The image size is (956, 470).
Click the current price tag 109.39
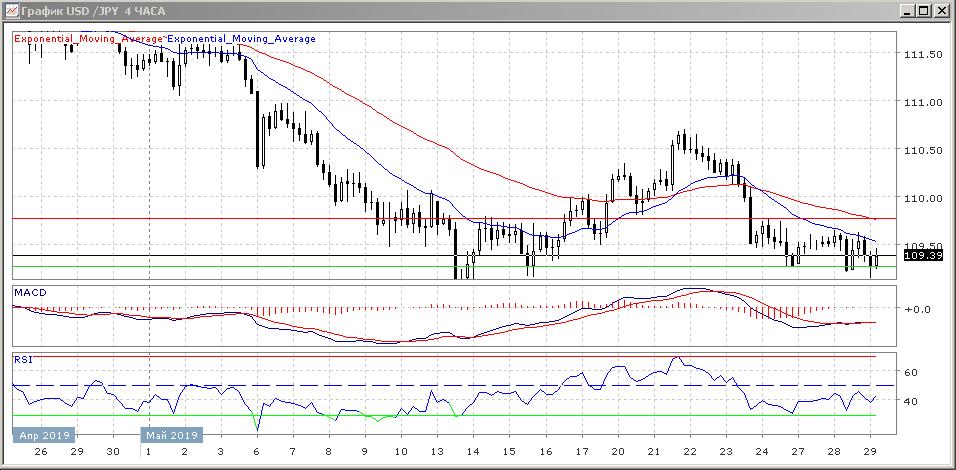(924, 256)
